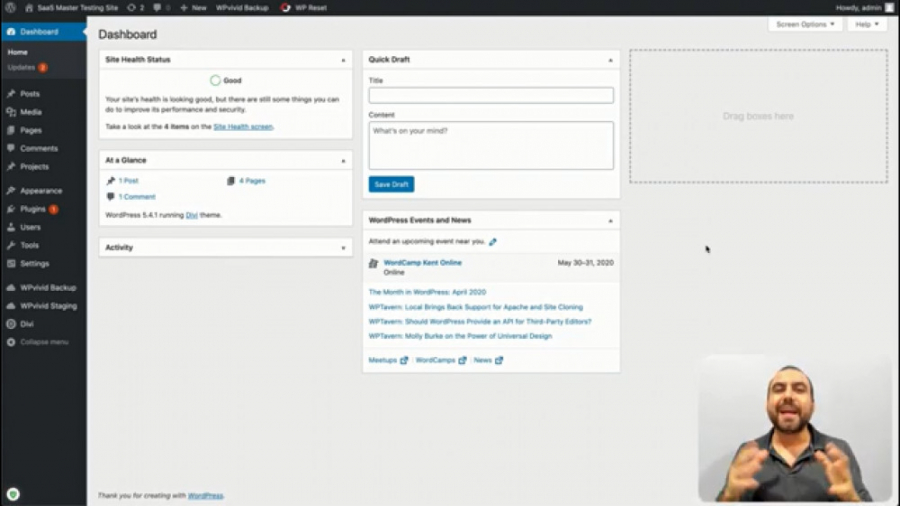Viewport: 900px width, 506px height.
Task: Click the Save Draft button
Action: pos(391,184)
